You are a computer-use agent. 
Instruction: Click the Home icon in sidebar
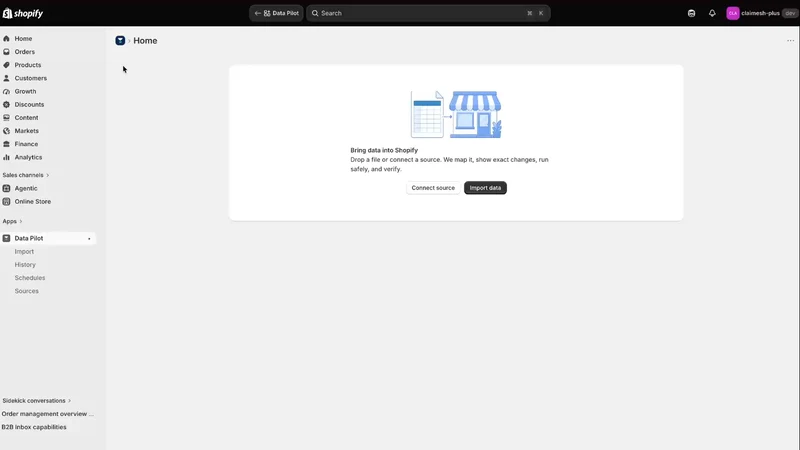[6, 38]
